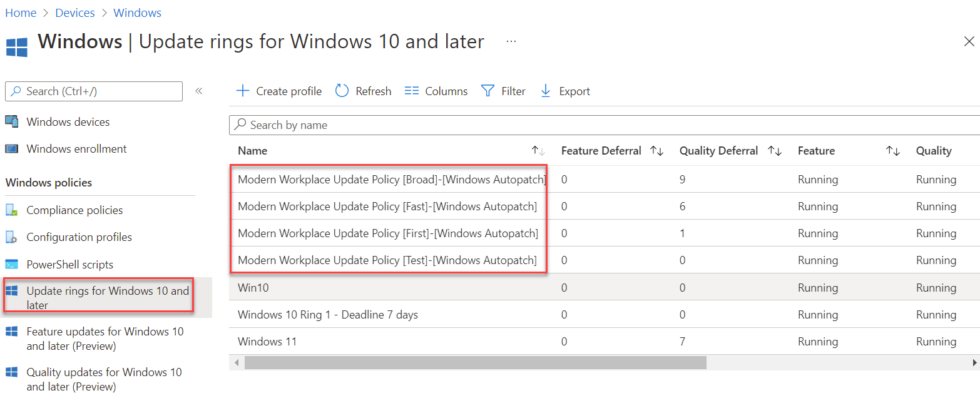
Task: Click the Compliance policies sidebar icon
Action: pos(12,211)
